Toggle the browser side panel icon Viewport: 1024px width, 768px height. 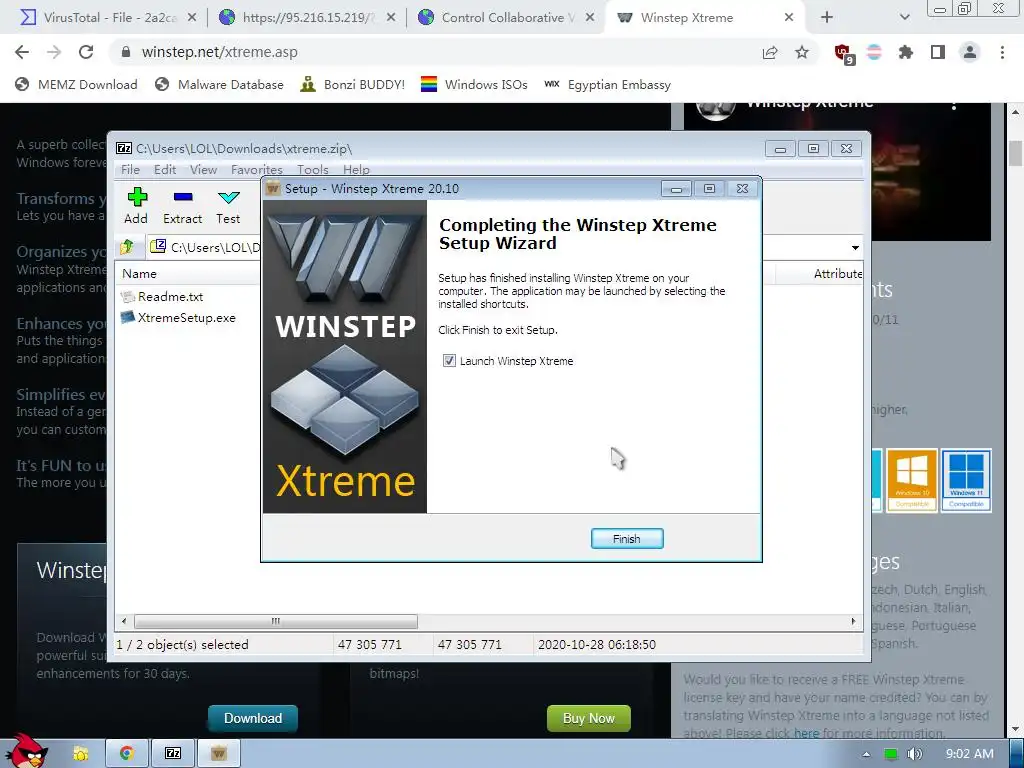point(938,52)
